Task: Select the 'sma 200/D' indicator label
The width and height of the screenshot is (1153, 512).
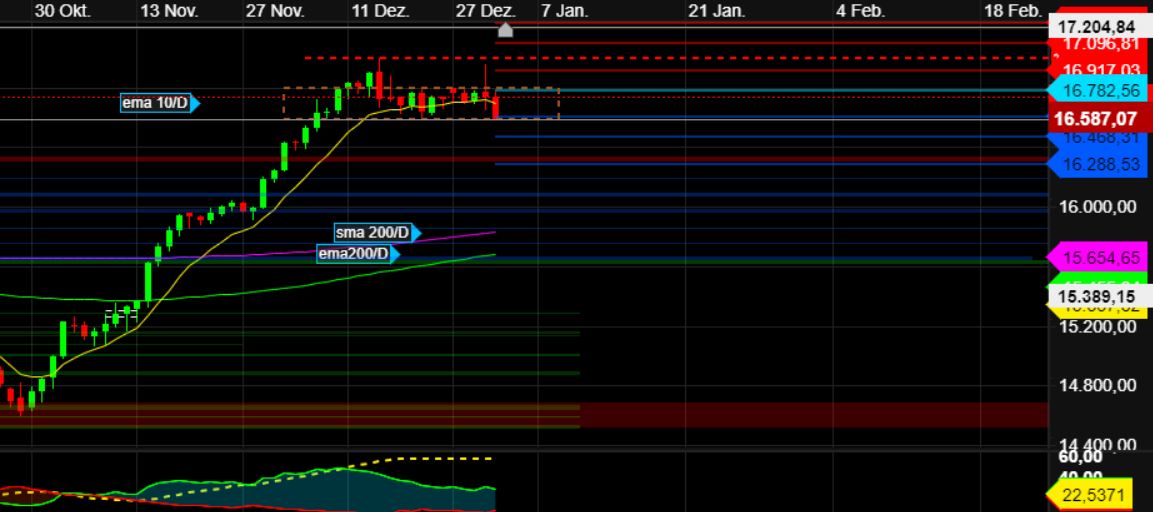Action: pyautogui.click(x=377, y=233)
